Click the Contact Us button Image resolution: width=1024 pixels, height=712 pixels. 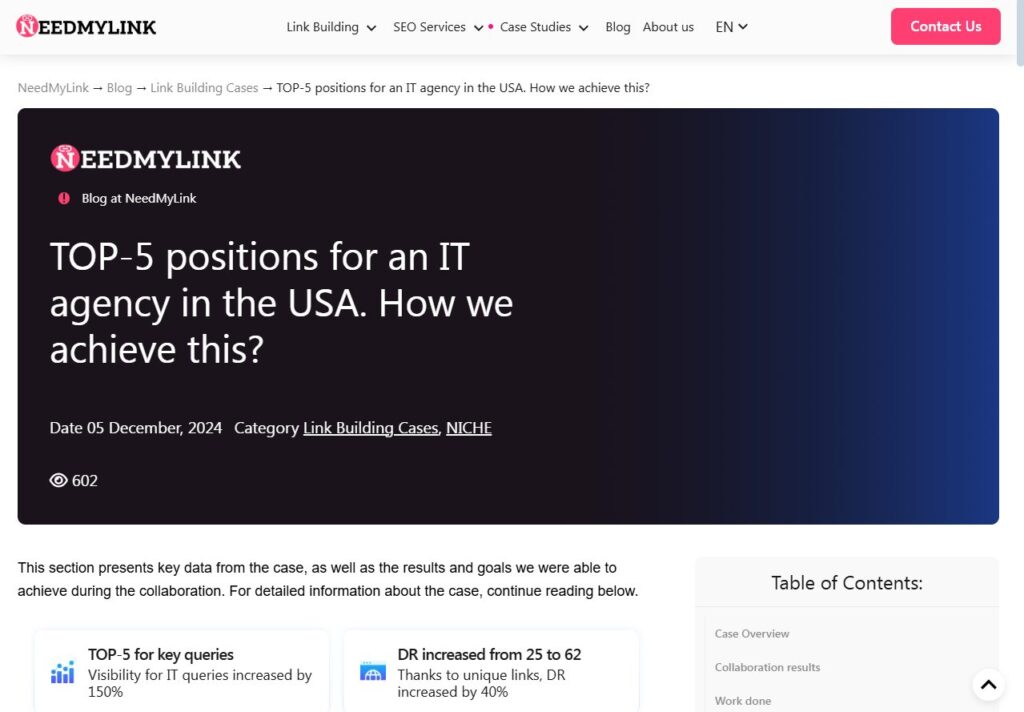tap(945, 26)
